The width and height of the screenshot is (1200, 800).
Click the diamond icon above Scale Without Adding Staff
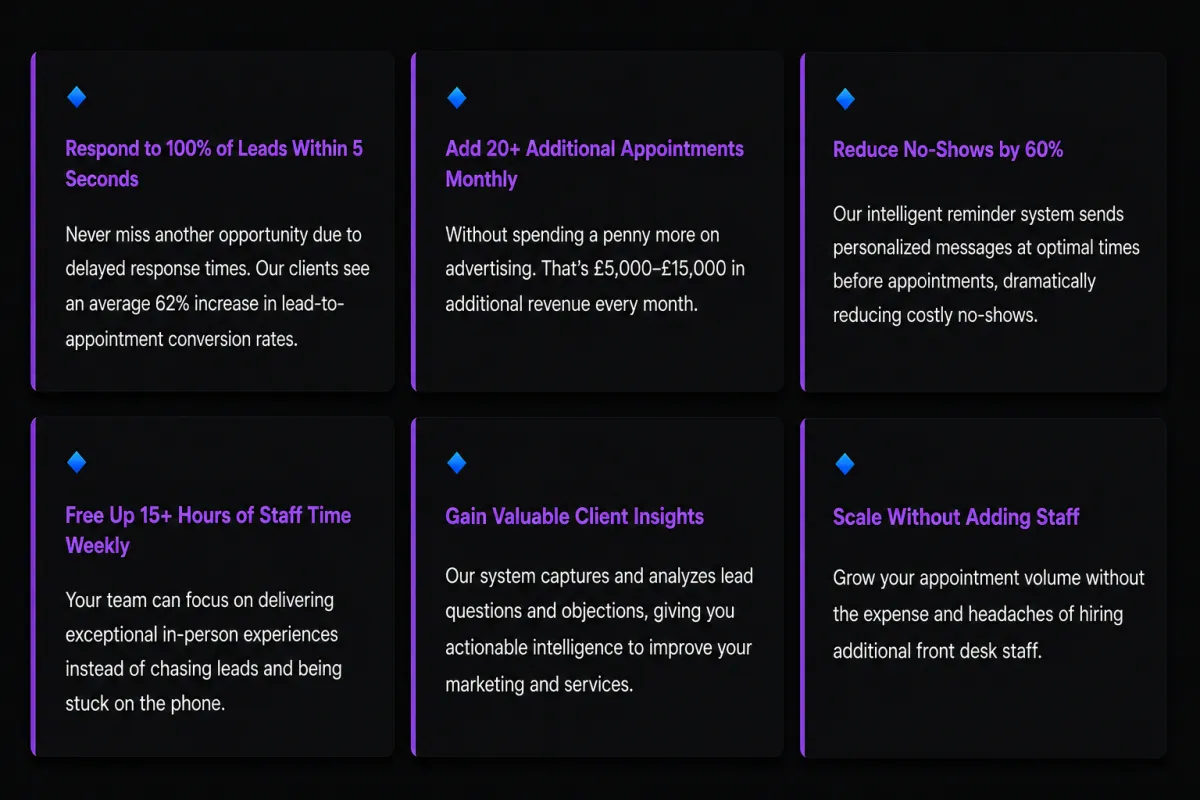coord(844,463)
